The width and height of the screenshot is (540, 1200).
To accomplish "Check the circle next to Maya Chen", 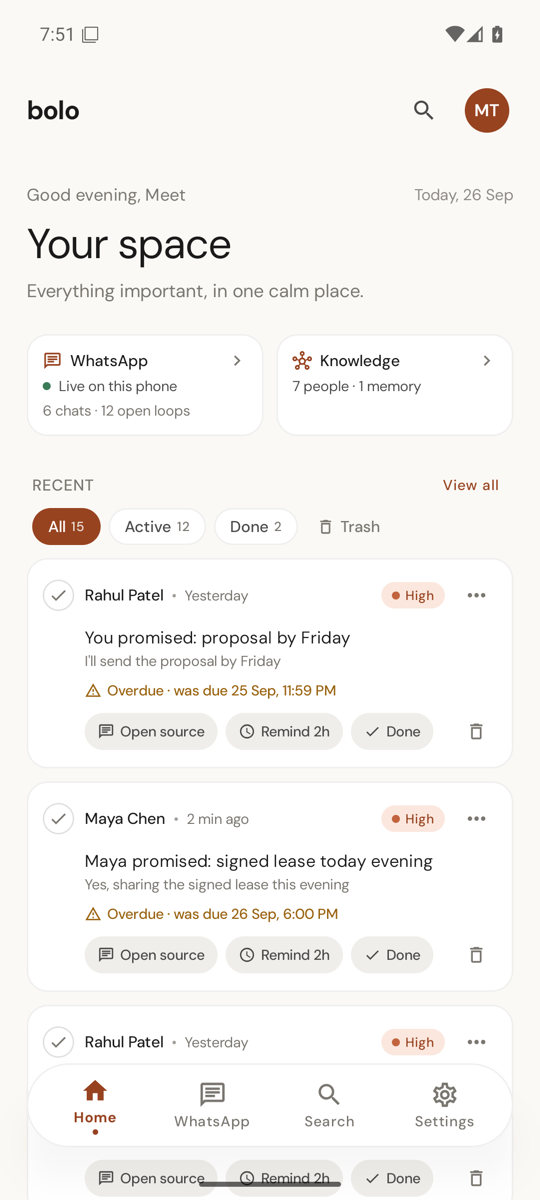I will pyautogui.click(x=59, y=819).
